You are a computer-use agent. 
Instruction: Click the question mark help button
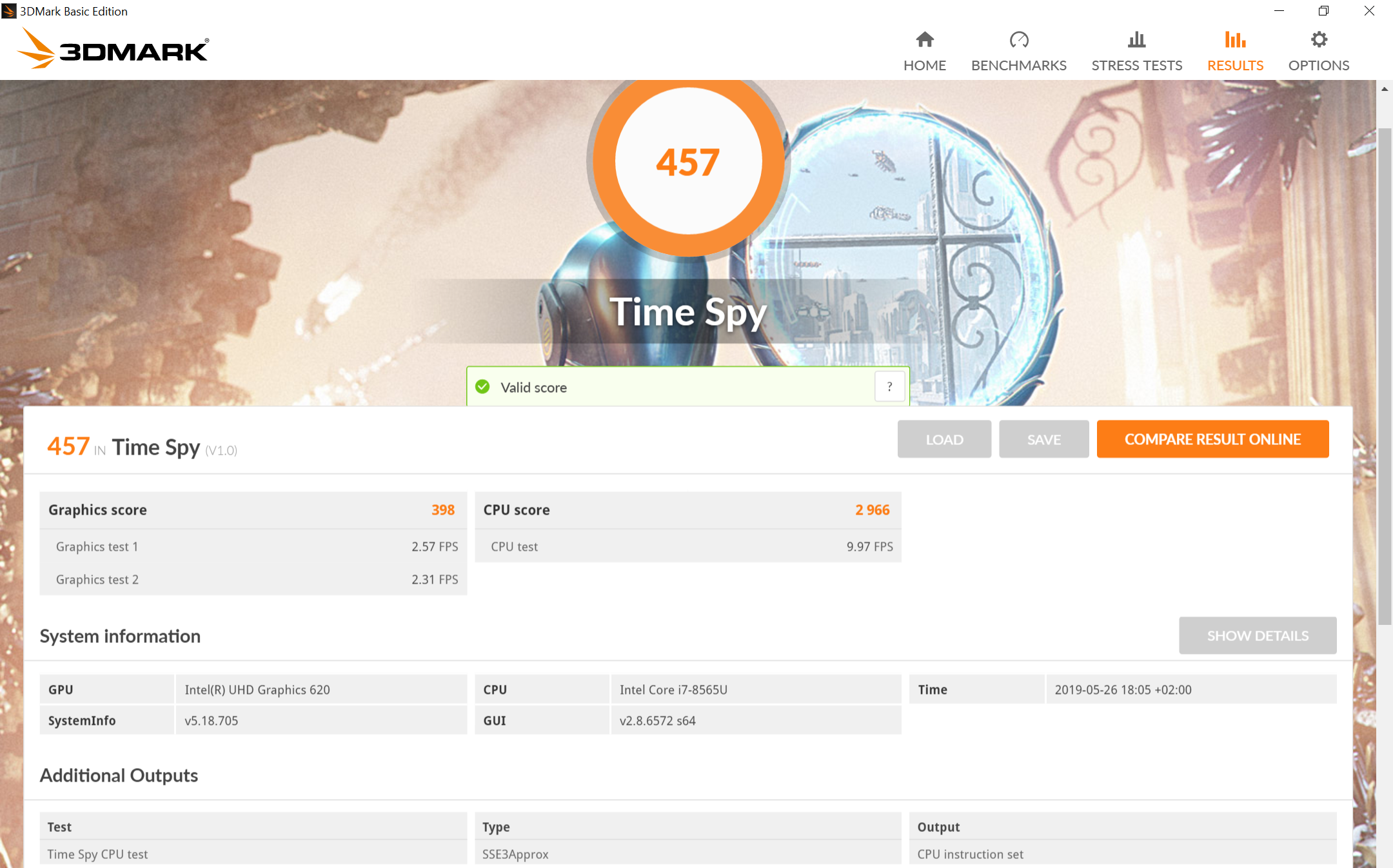pyautogui.click(x=889, y=387)
